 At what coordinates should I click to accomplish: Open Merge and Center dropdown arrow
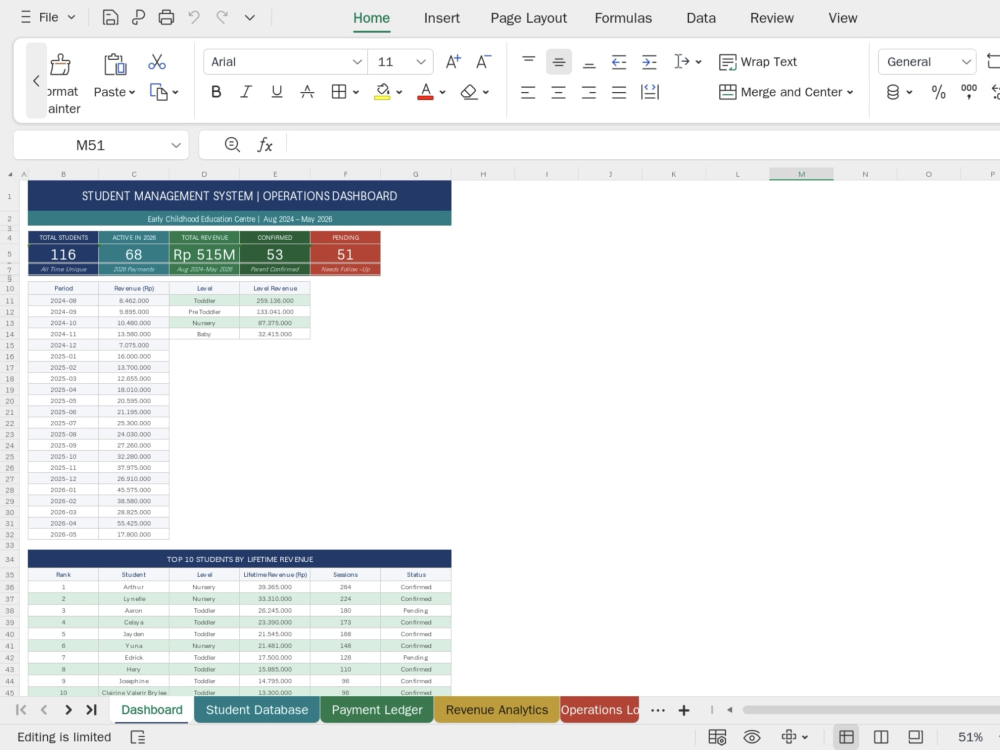[850, 92]
